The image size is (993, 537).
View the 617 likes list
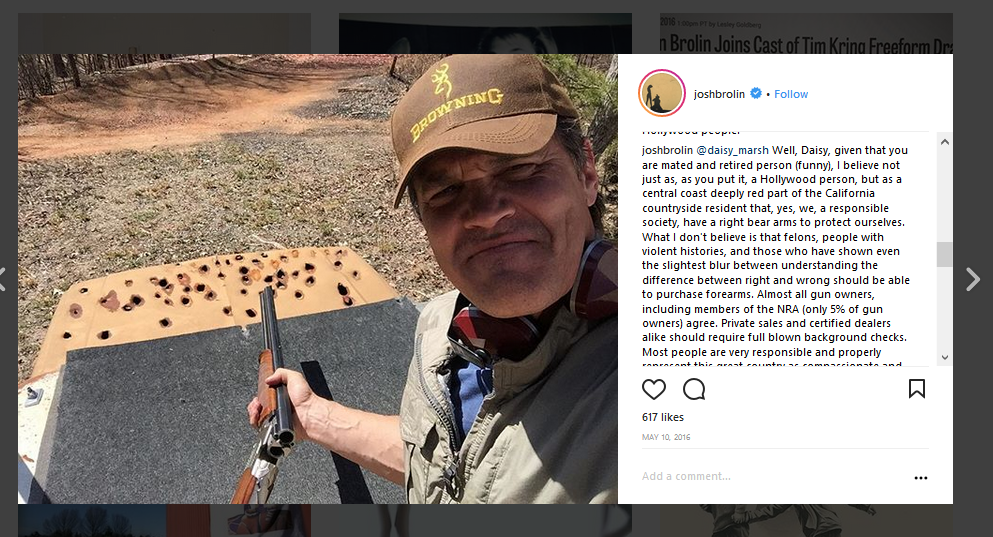[661, 417]
